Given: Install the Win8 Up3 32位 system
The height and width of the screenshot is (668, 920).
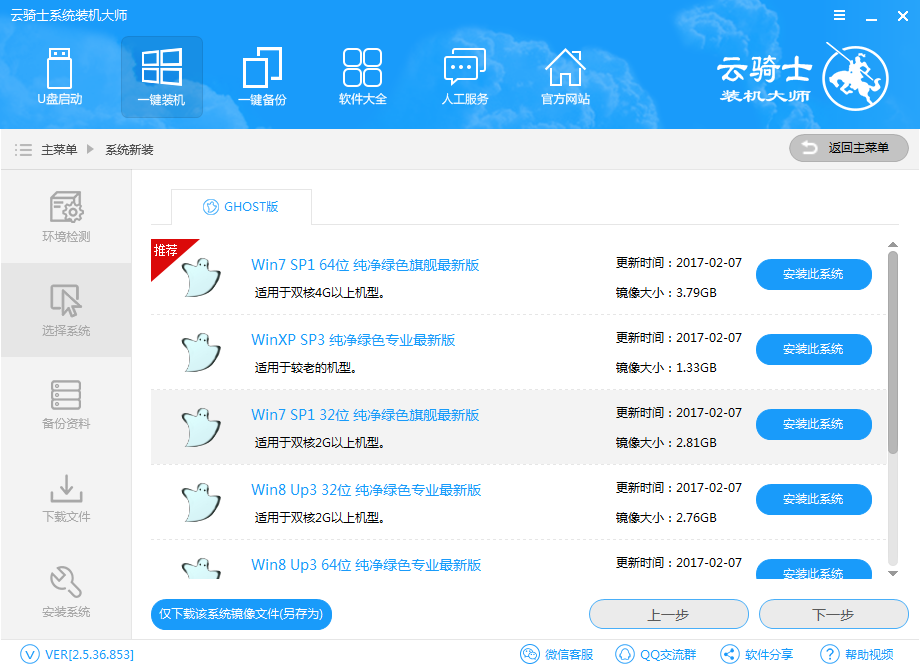Looking at the screenshot, I should tap(813, 499).
